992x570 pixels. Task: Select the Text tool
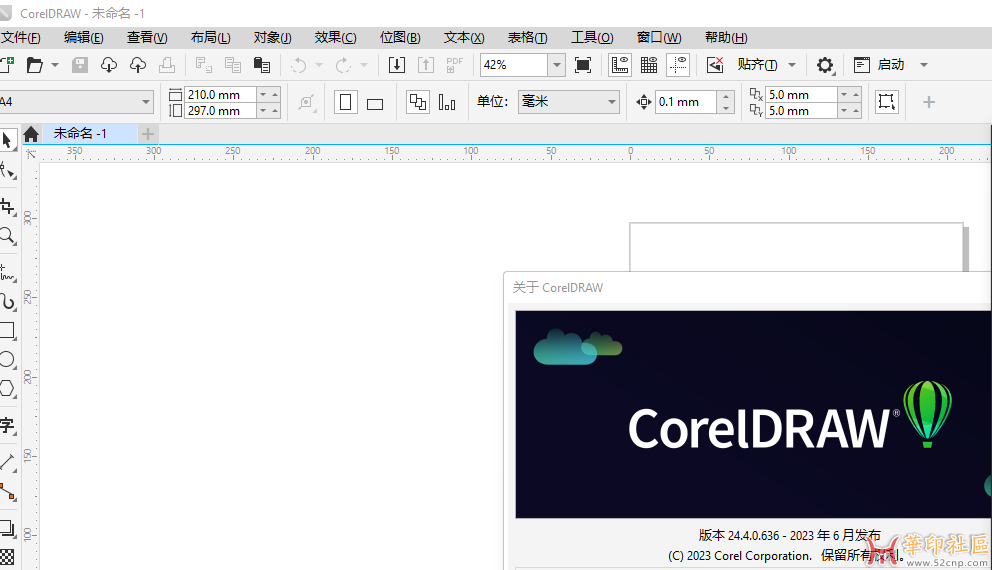(7, 425)
